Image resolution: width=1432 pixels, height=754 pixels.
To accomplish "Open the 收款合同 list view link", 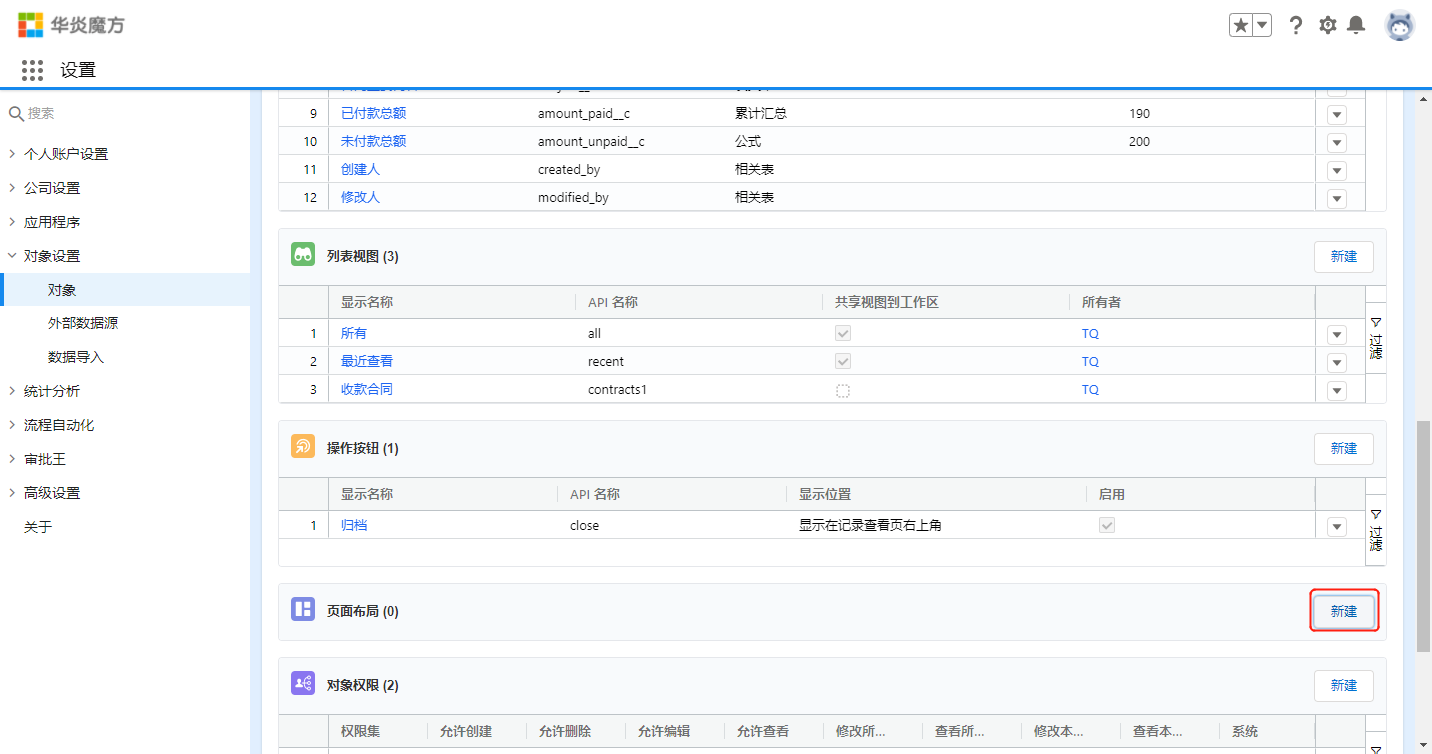I will [x=367, y=389].
